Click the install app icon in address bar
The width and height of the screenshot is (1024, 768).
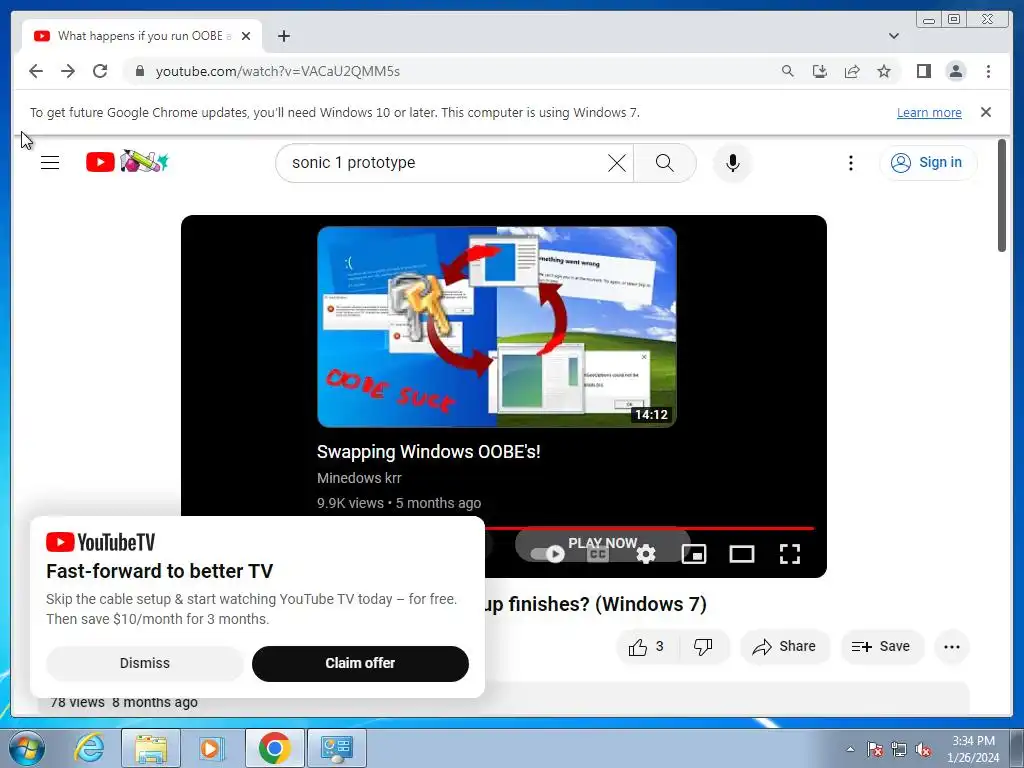820,71
